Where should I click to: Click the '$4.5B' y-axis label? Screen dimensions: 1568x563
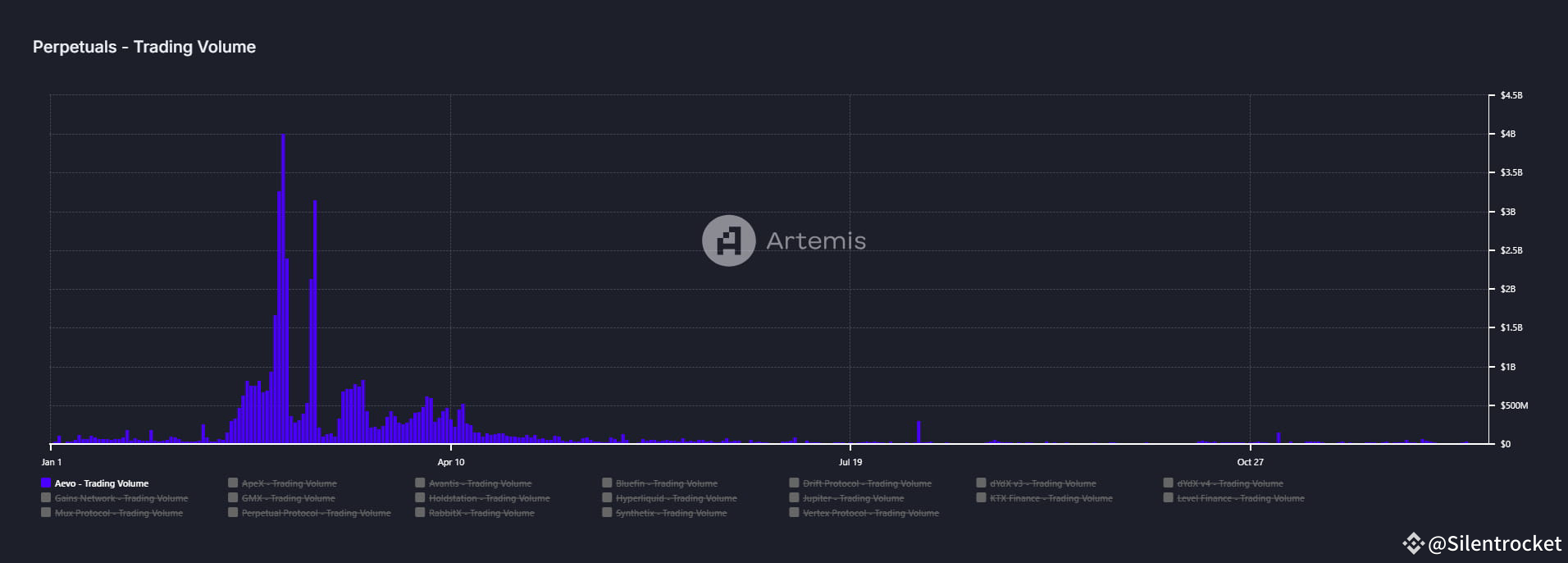(x=1511, y=95)
